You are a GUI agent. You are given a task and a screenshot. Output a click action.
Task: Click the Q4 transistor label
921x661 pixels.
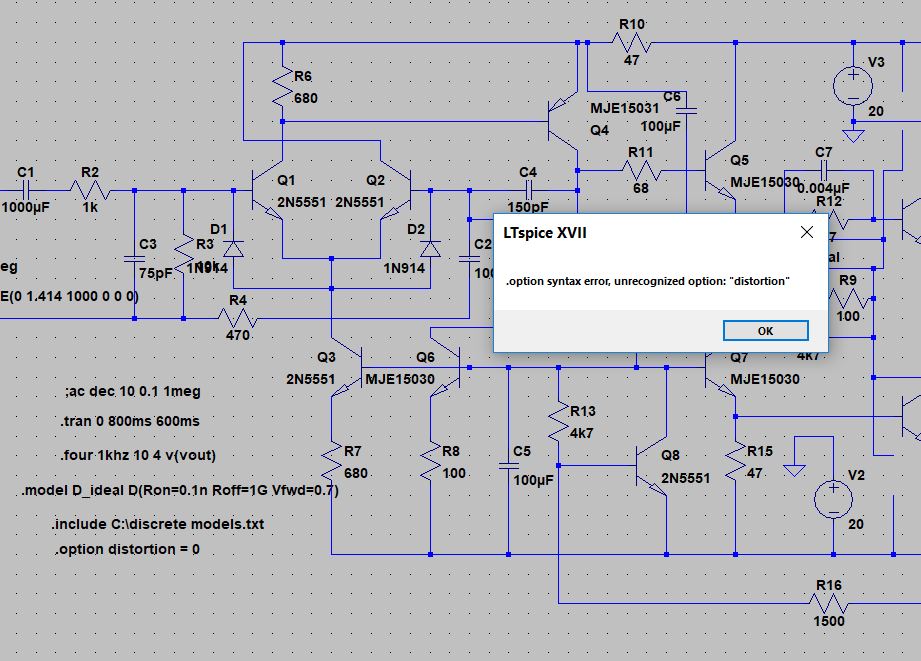[x=599, y=130]
